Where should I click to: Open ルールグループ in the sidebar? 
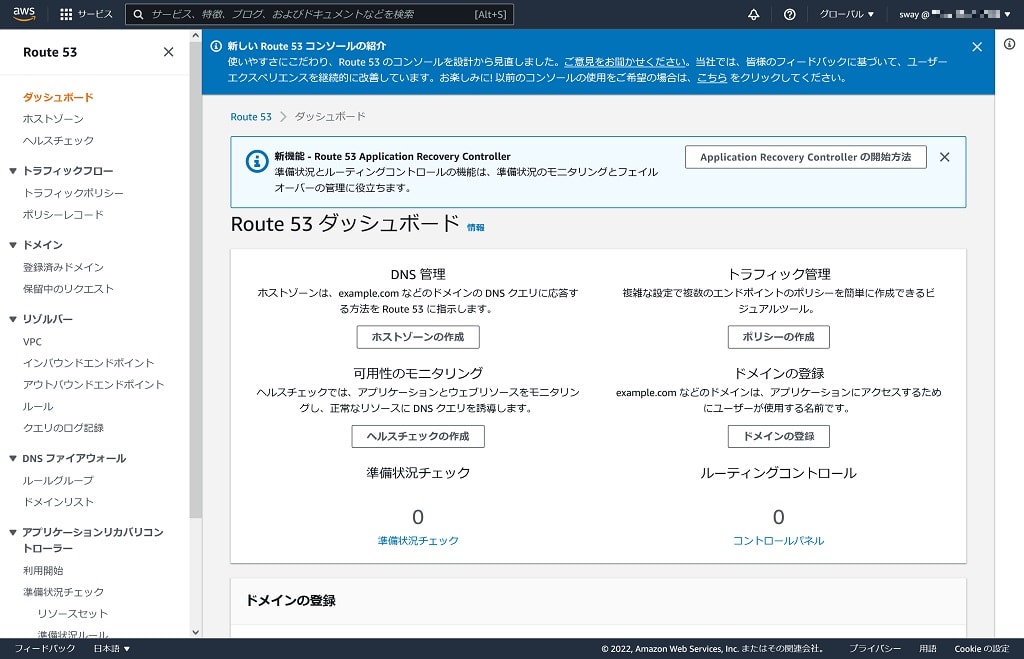(x=58, y=480)
